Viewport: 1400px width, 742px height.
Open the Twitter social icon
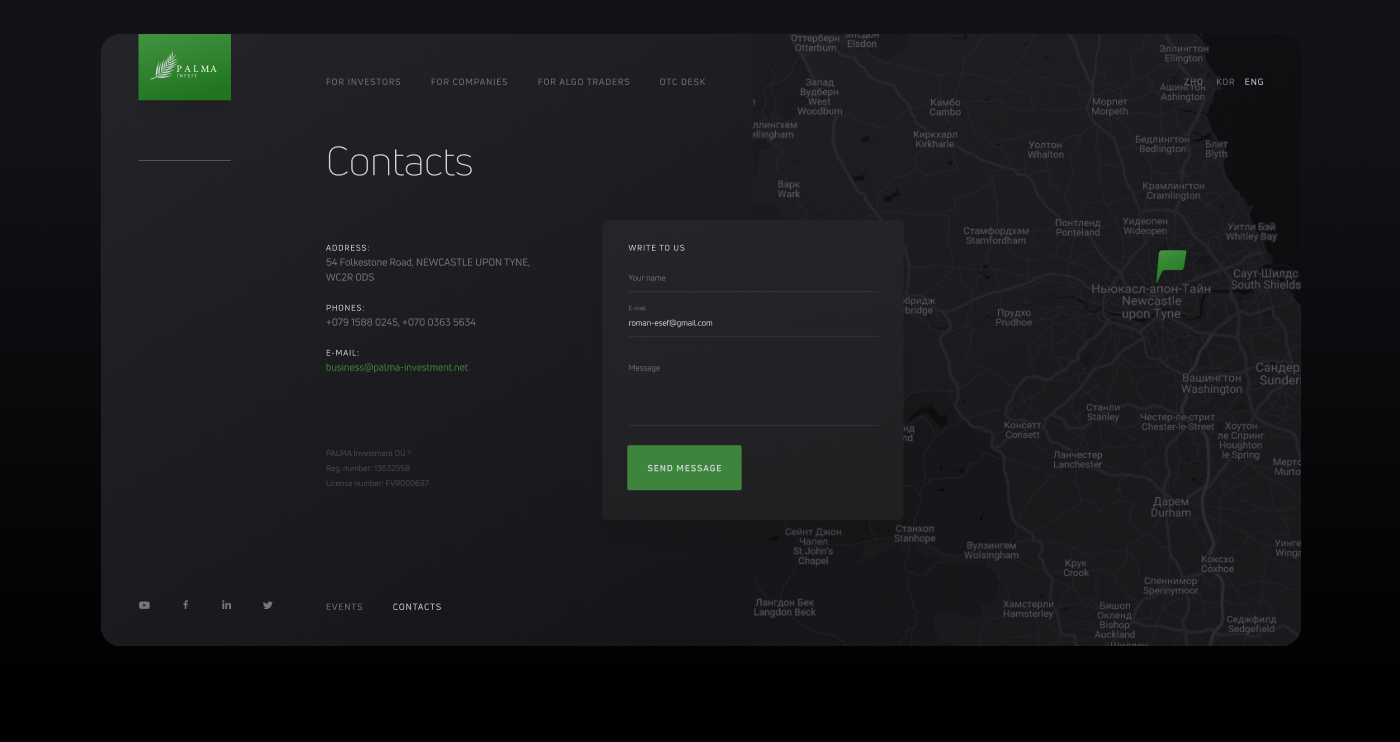pos(267,605)
